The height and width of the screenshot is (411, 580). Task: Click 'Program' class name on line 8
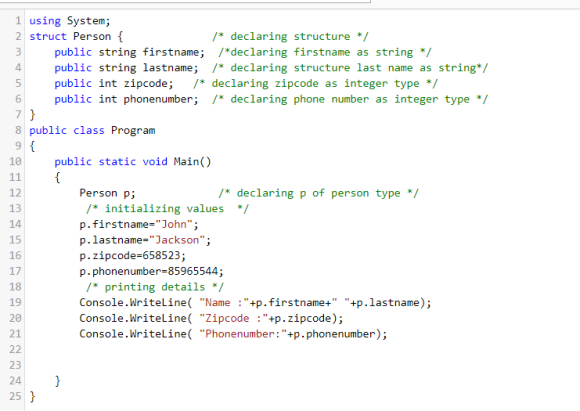[133, 131]
